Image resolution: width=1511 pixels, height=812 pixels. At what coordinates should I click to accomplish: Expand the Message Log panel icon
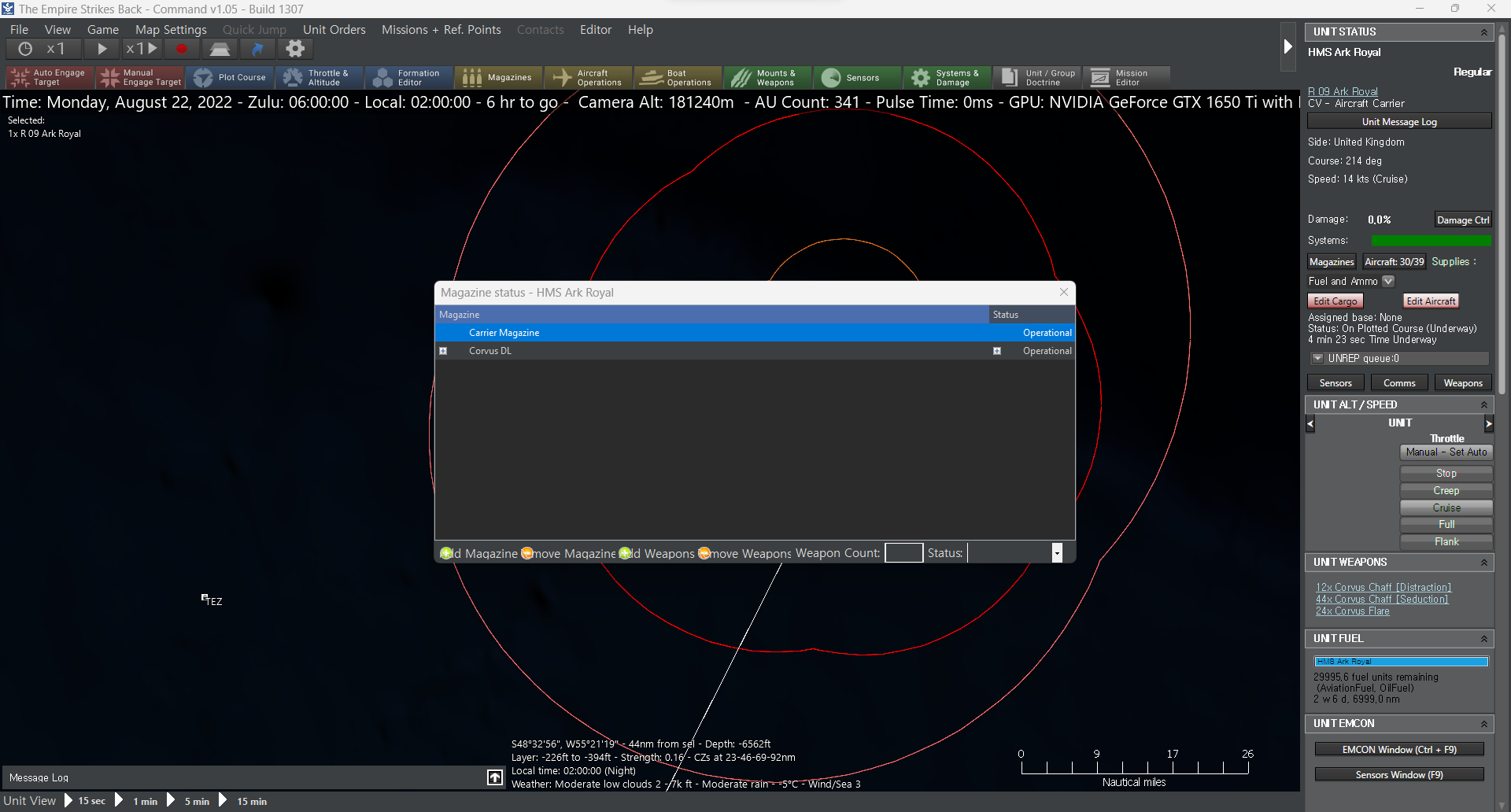pos(495,777)
